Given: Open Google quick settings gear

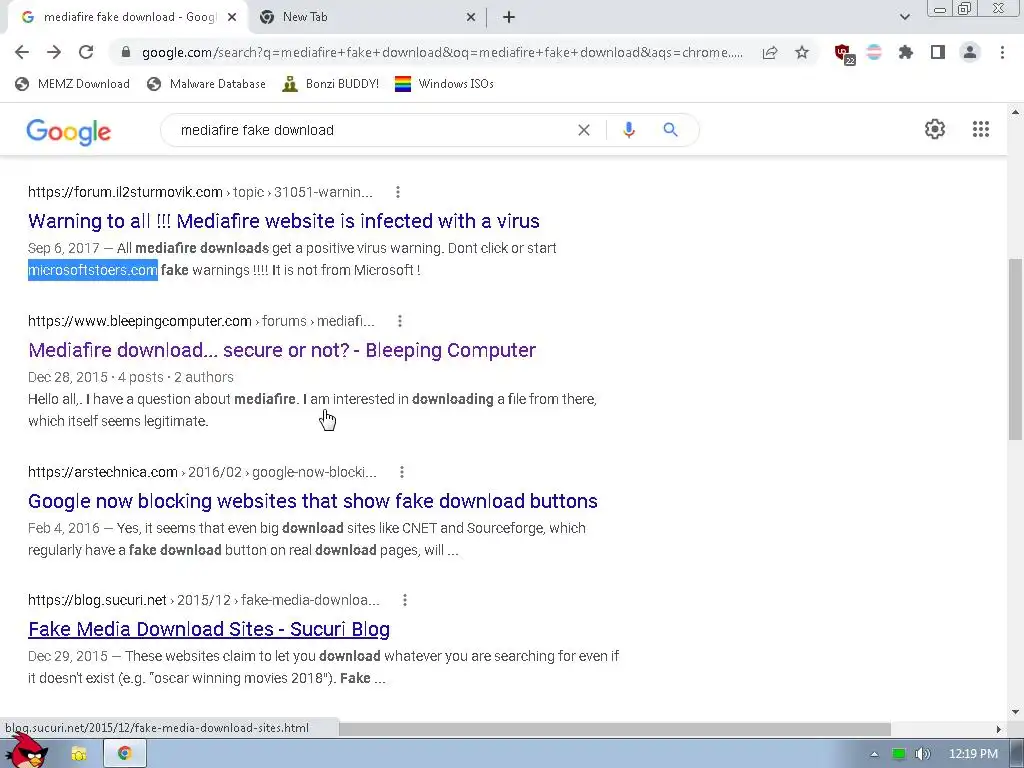Looking at the screenshot, I should click(x=935, y=129).
